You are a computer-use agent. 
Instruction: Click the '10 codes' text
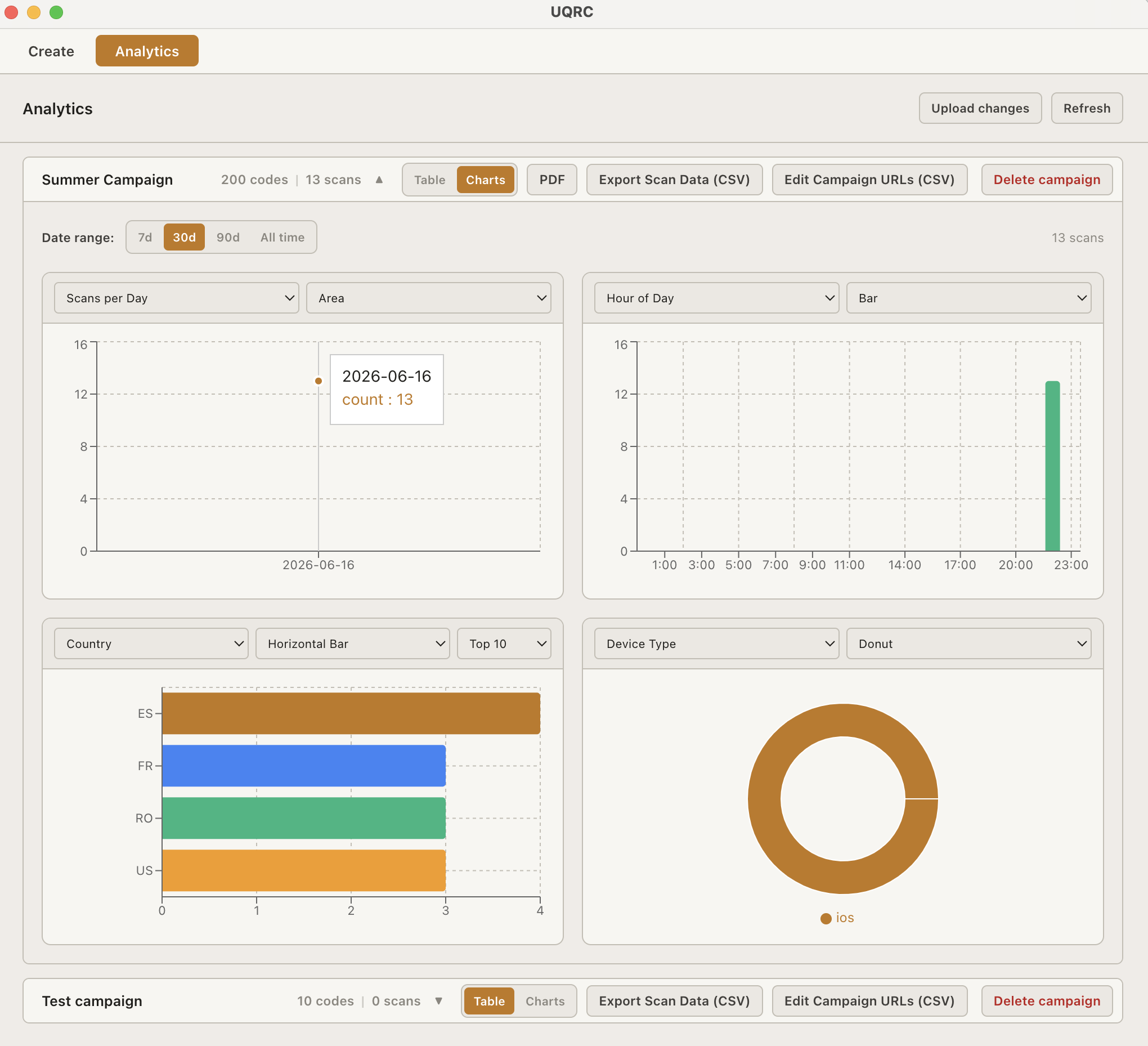click(325, 1001)
